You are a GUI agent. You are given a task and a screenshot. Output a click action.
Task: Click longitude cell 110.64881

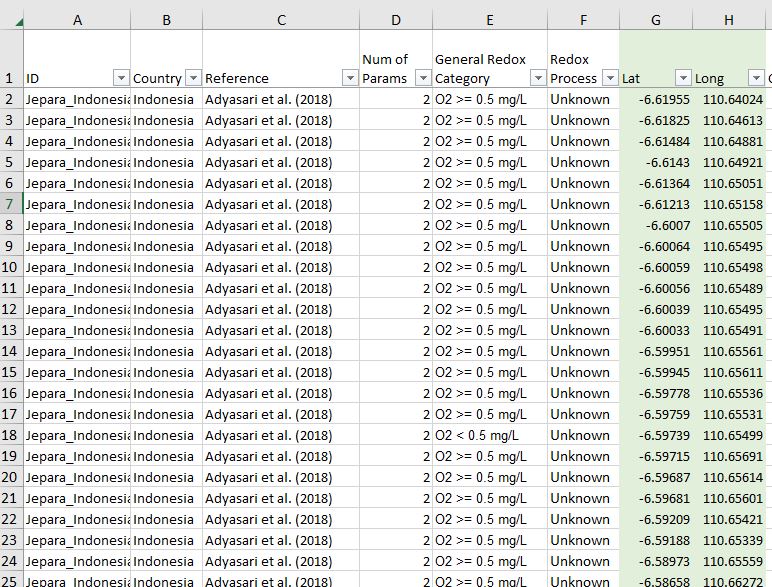click(x=729, y=141)
